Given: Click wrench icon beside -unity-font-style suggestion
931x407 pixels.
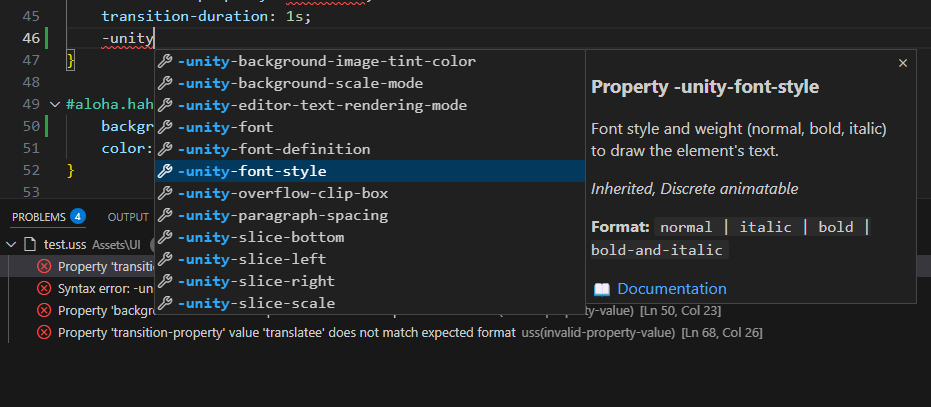Looking at the screenshot, I should click(x=166, y=171).
